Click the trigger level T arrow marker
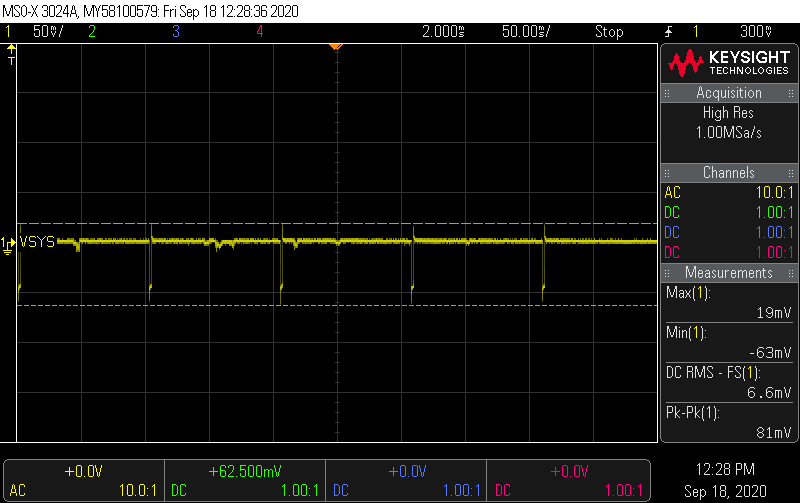The height and width of the screenshot is (503, 800). 11,55
